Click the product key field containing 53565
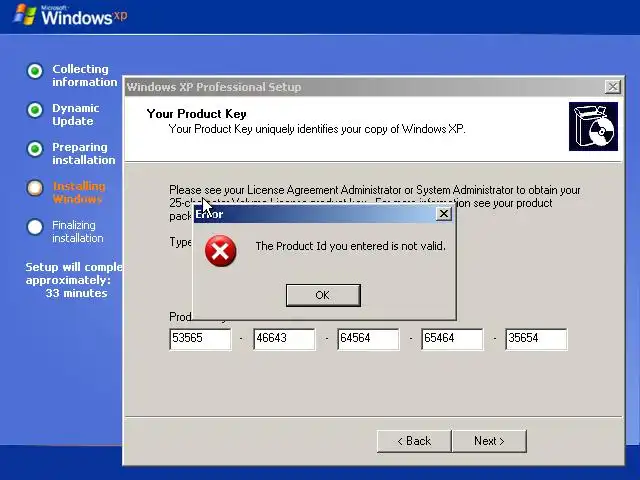 click(x=200, y=339)
